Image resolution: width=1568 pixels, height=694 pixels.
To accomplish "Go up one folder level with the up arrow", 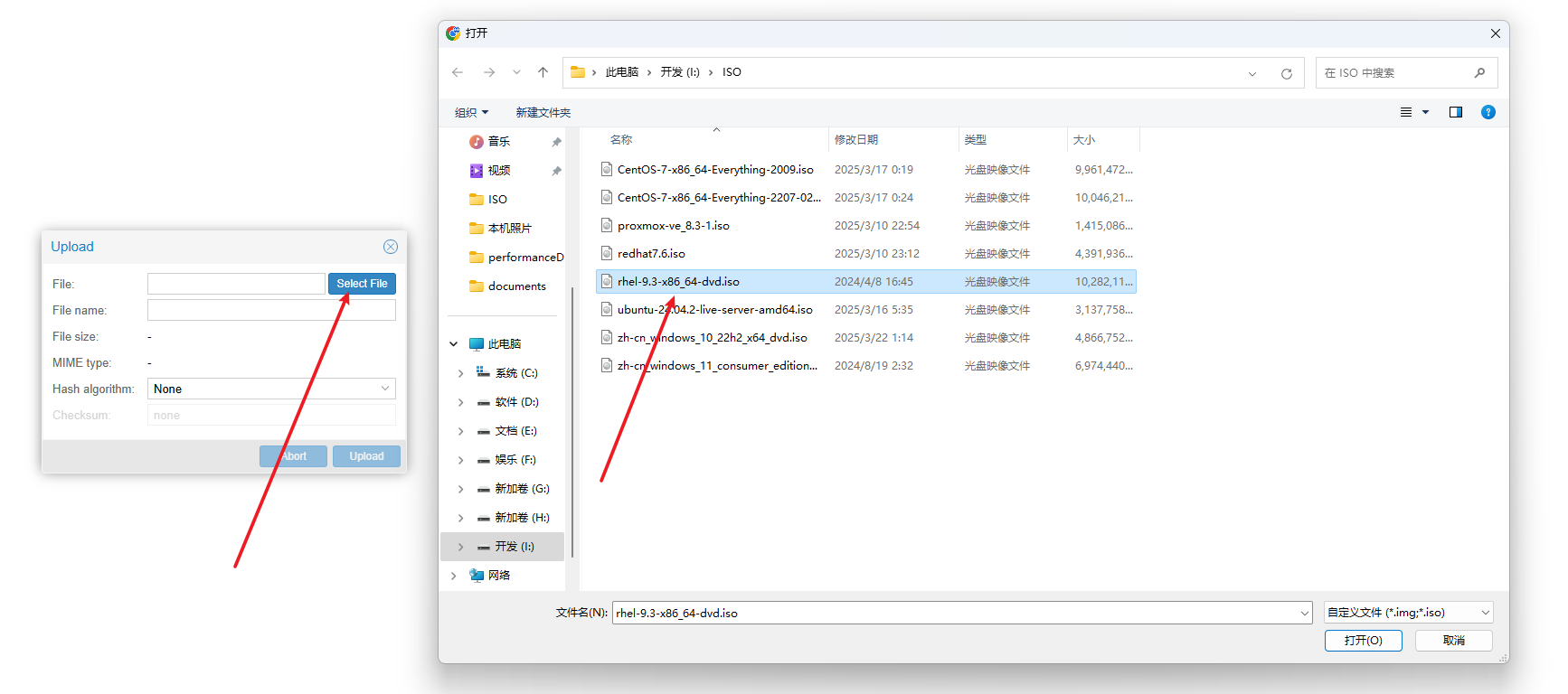I will pos(543,72).
